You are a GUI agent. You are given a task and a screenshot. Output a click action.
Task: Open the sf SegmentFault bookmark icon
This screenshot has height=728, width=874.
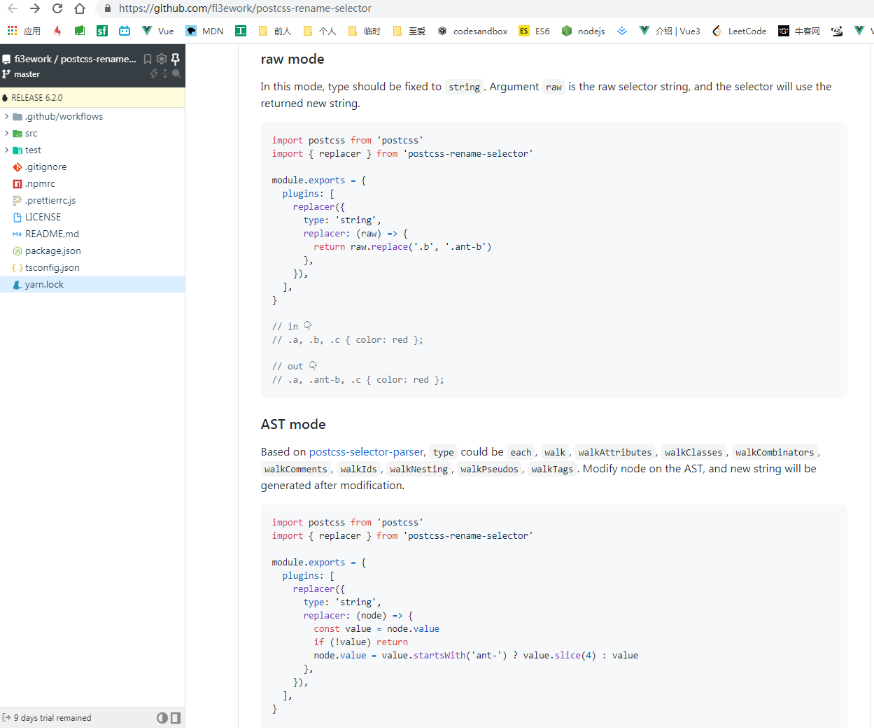(x=102, y=31)
